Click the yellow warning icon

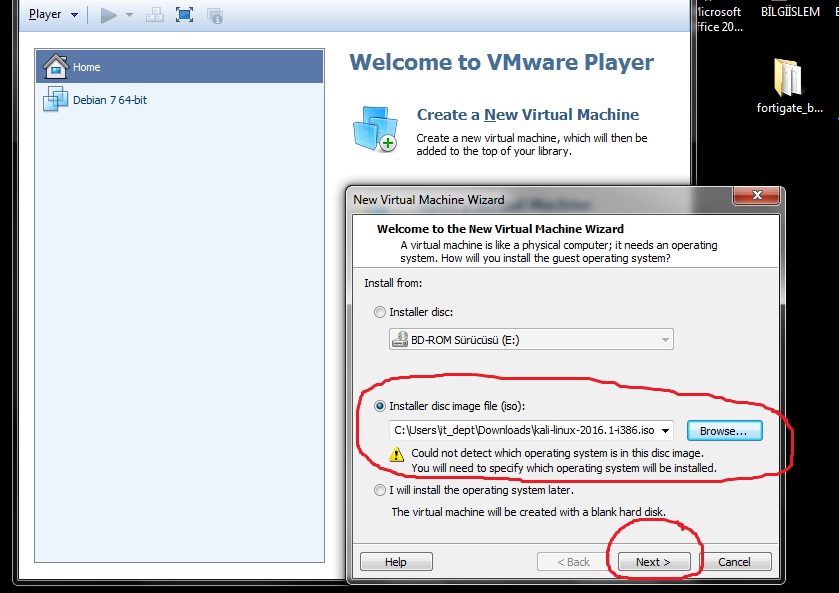[396, 454]
